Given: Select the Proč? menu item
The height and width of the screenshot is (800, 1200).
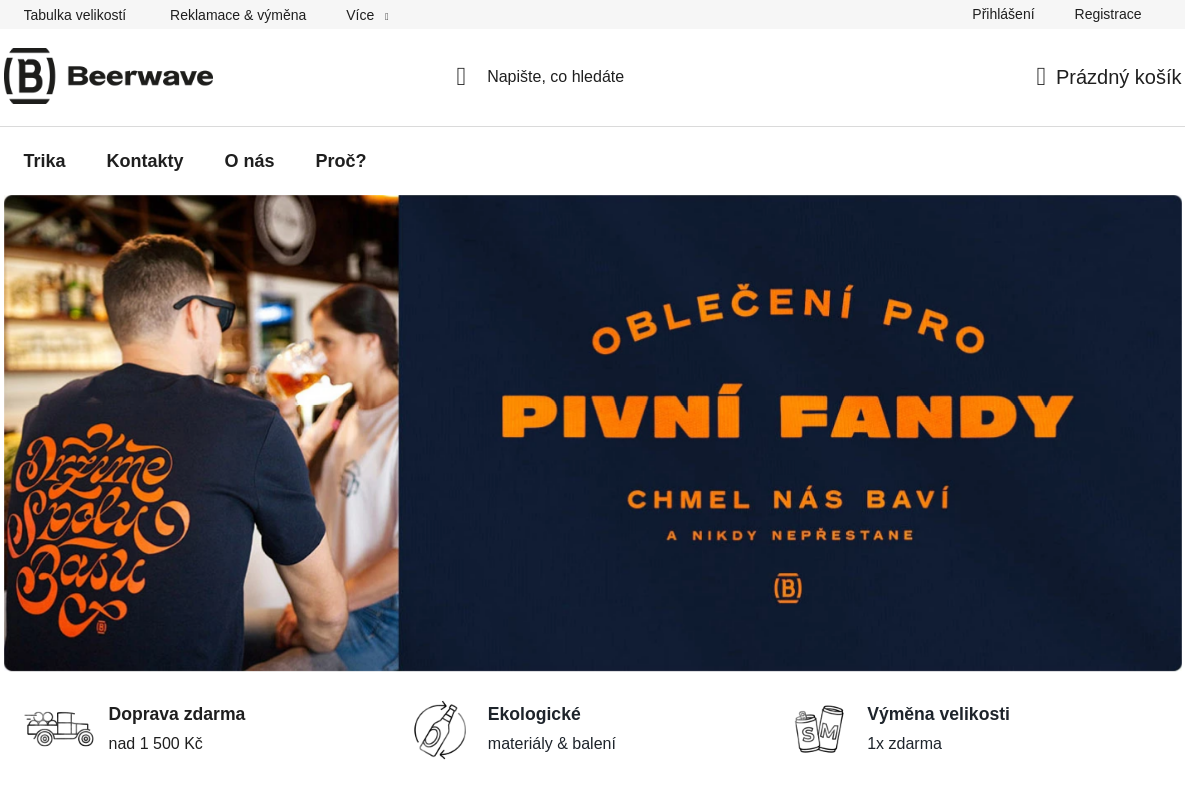Looking at the screenshot, I should (341, 161).
